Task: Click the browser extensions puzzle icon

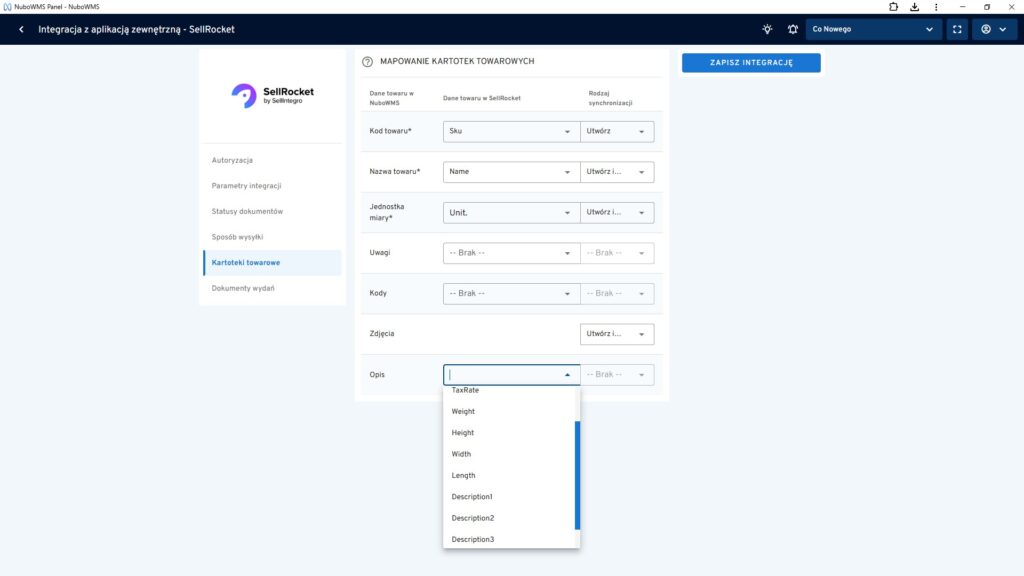Action: (x=893, y=7)
